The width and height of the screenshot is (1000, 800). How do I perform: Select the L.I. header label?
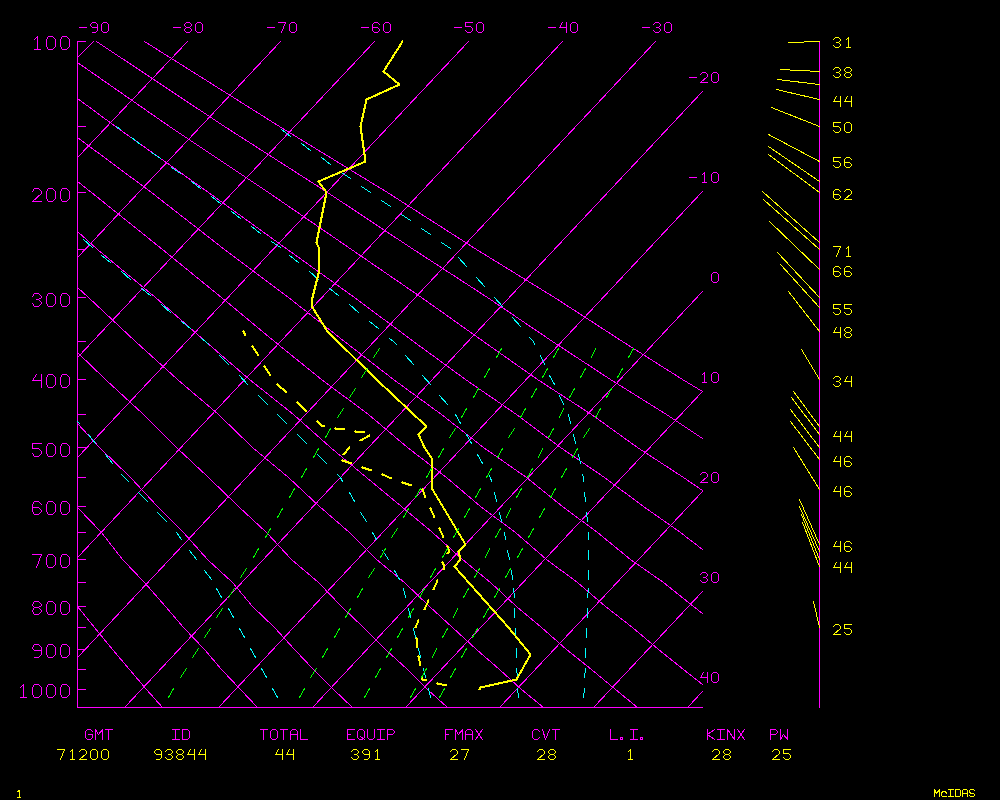627,735
